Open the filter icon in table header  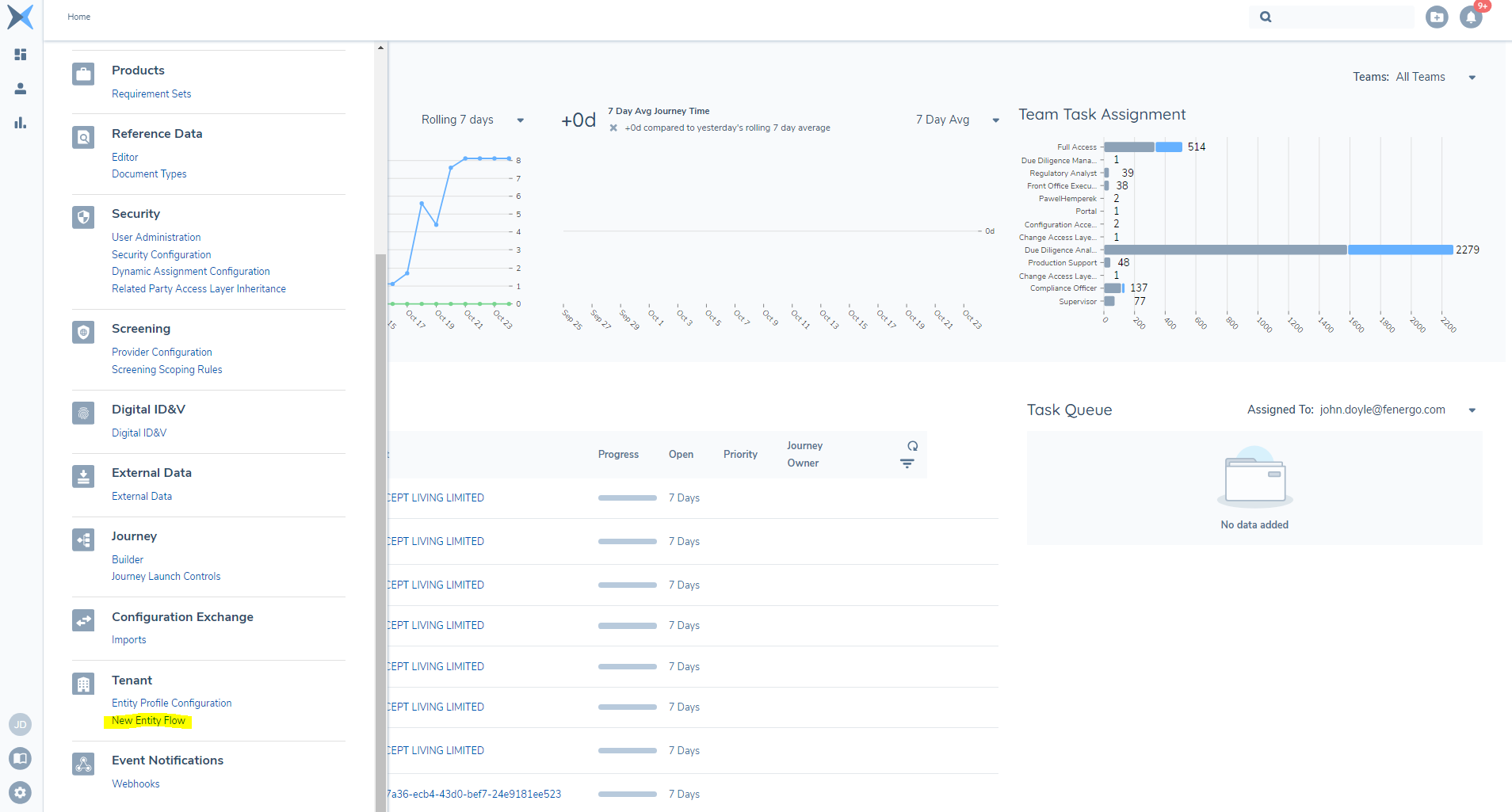pyautogui.click(x=907, y=463)
